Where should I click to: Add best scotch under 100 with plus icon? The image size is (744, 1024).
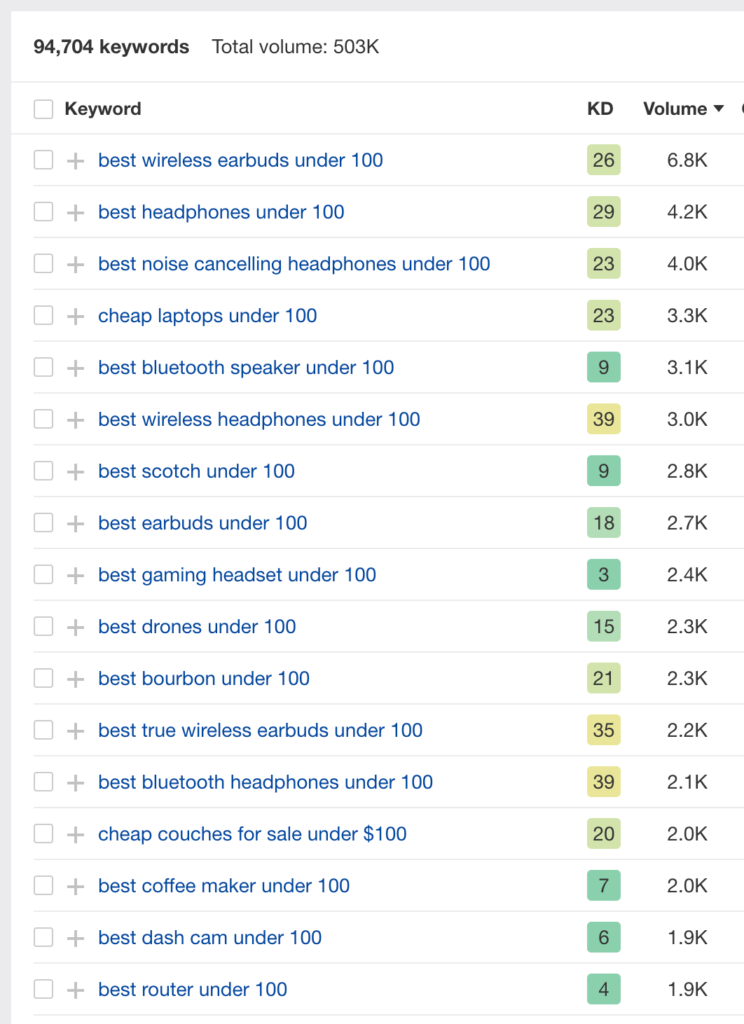point(76,472)
